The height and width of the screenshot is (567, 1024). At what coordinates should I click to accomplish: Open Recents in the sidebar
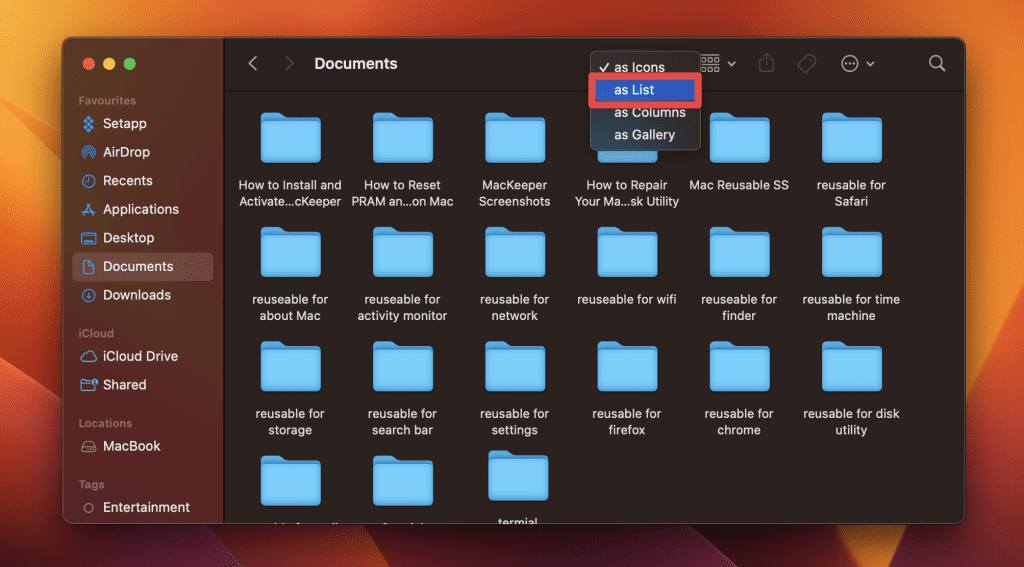click(127, 181)
